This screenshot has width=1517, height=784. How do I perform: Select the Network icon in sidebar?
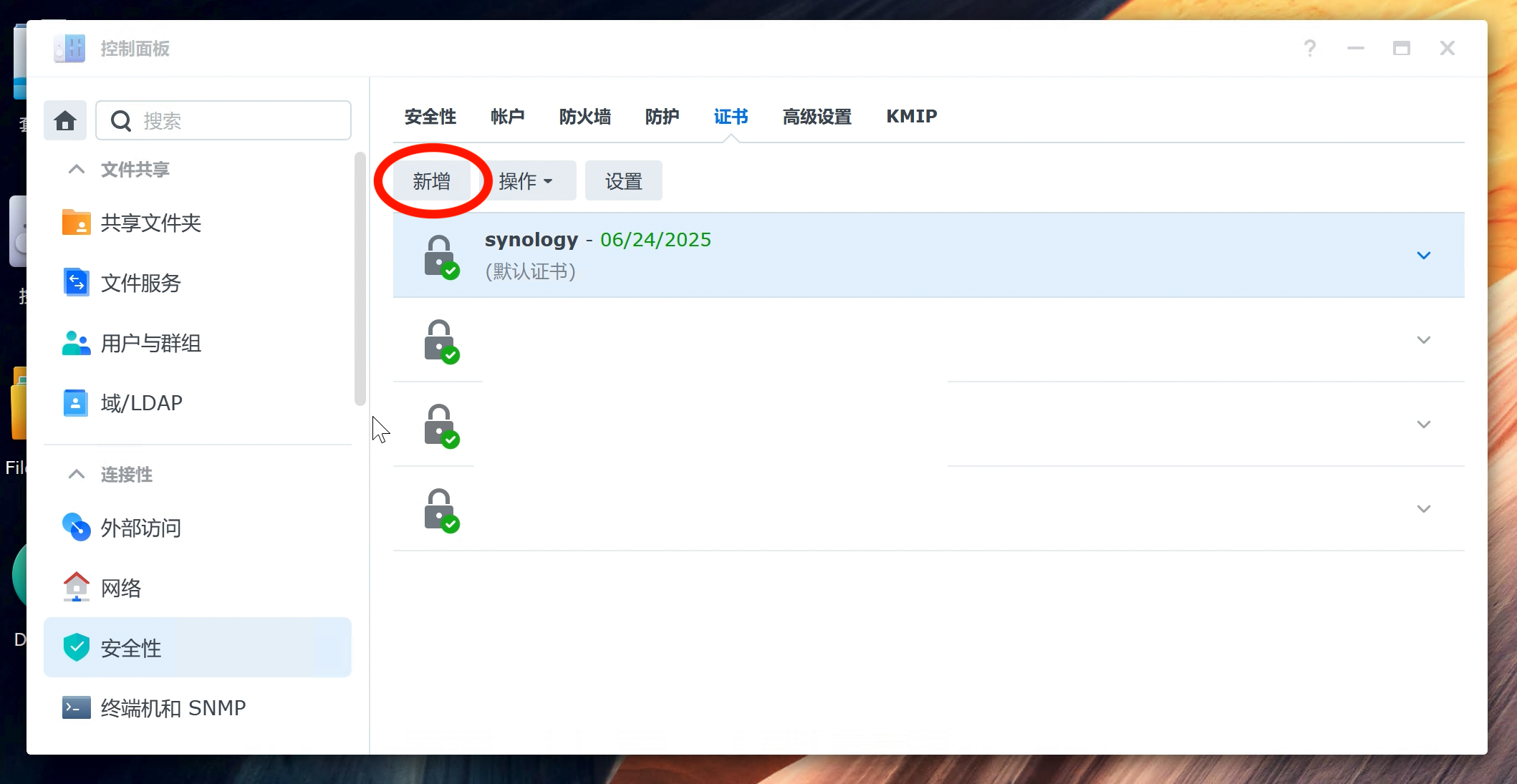[76, 587]
